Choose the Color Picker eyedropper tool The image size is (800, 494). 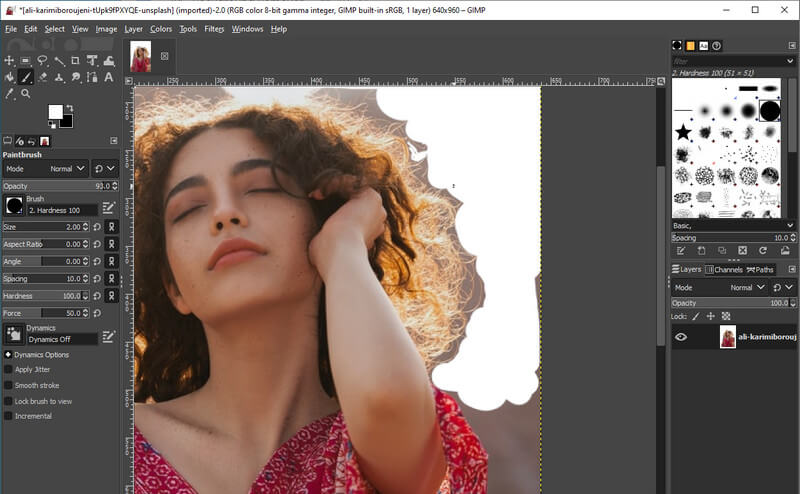[x=10, y=93]
